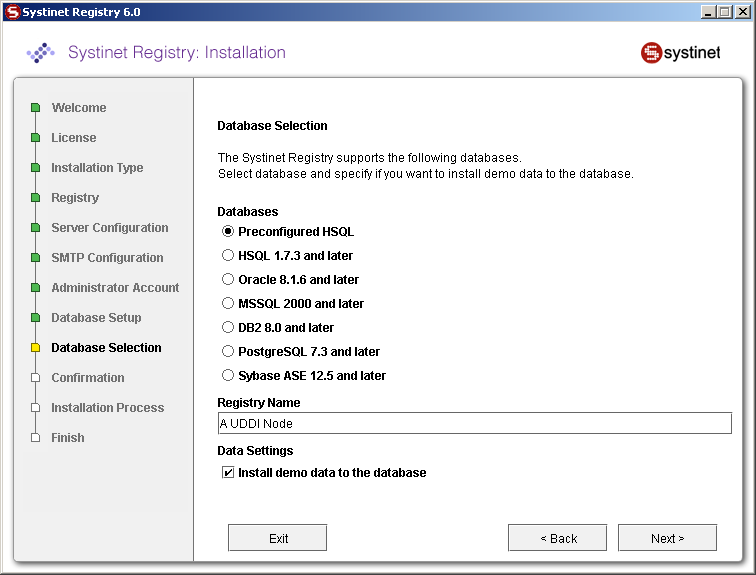This screenshot has width=756, height=575.
Task: Click the Systinet logo in header
Action: [680, 52]
